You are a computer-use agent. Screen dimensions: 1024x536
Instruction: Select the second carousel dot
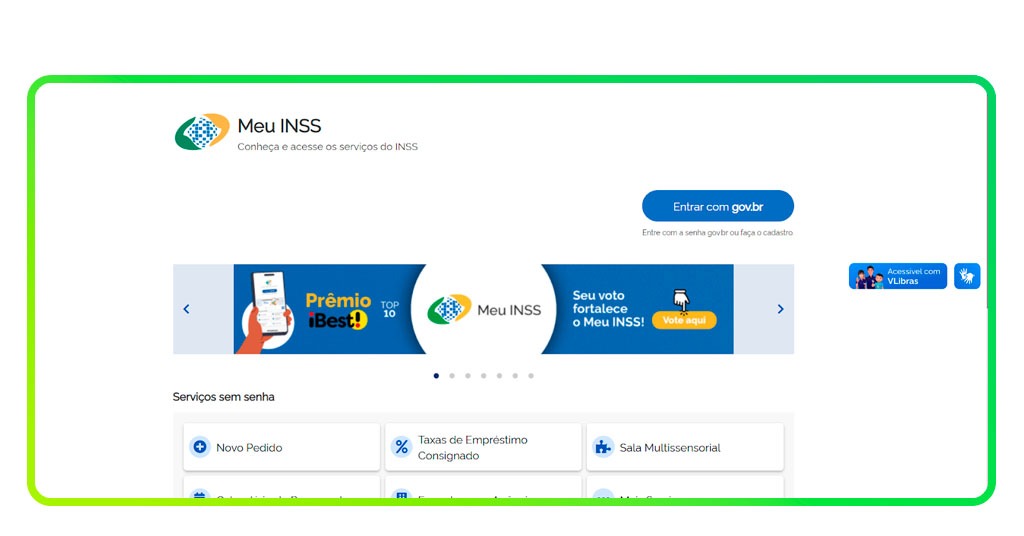tap(452, 375)
